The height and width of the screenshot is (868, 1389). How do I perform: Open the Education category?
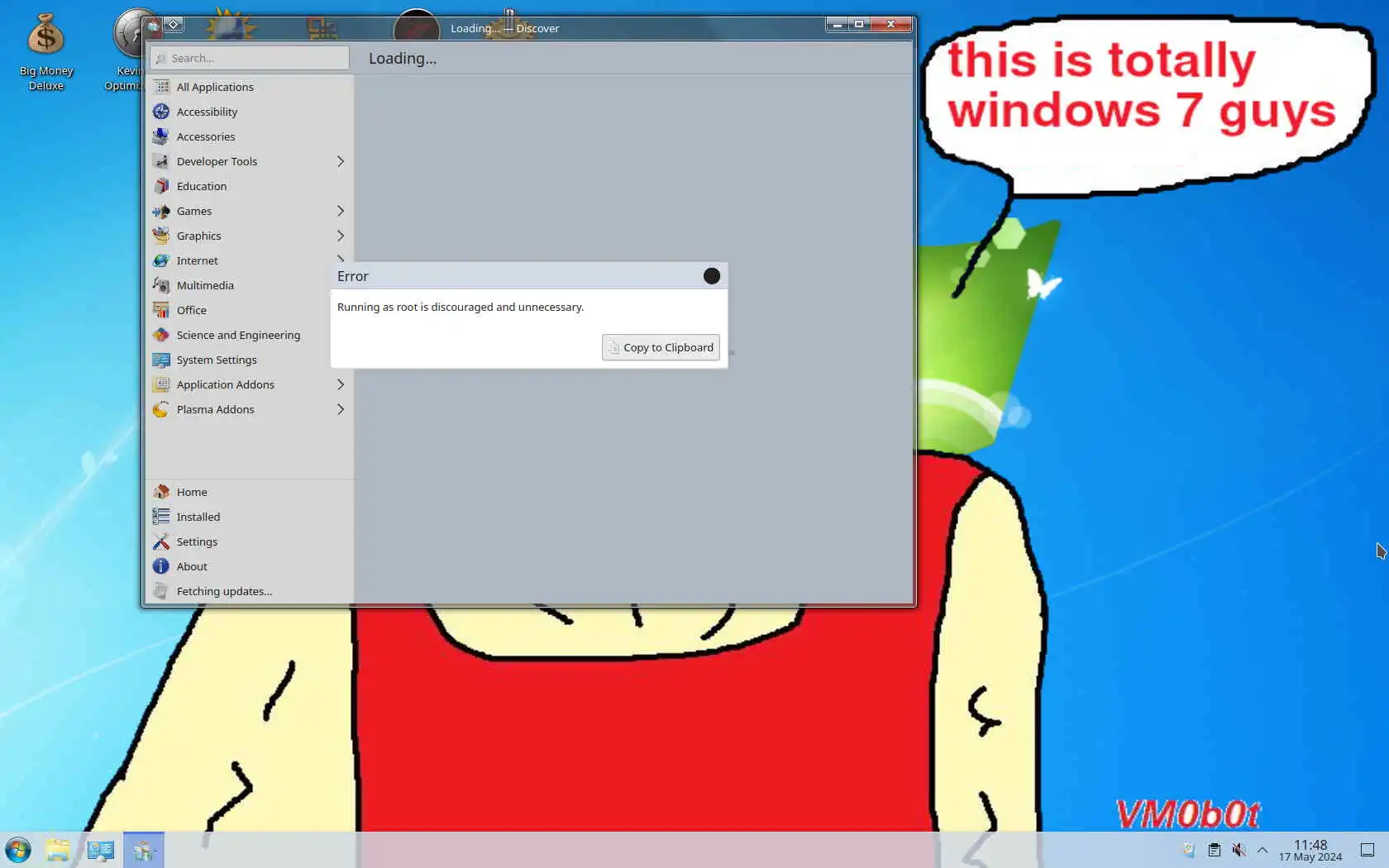tap(250, 186)
